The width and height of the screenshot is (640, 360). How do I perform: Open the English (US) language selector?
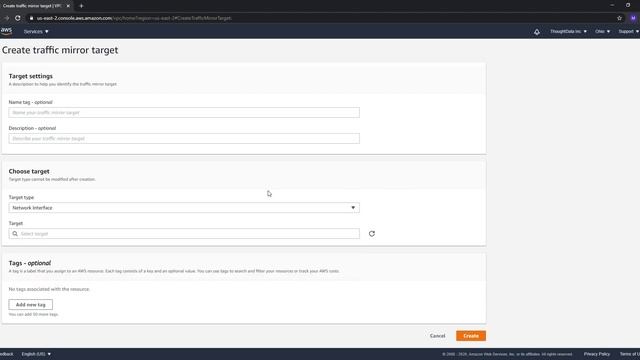coord(36,354)
